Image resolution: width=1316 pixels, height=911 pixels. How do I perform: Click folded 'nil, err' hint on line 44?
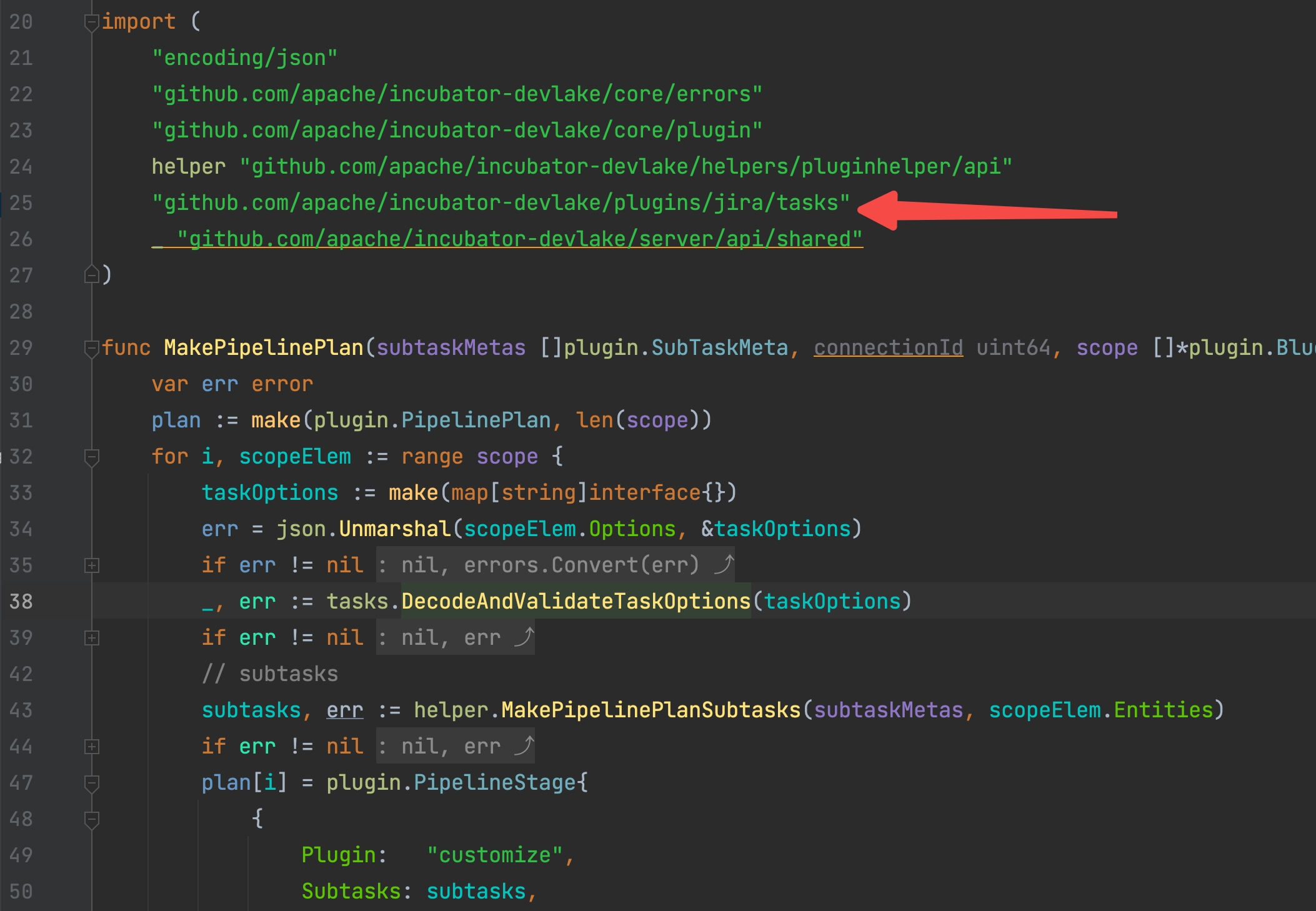tap(451, 747)
